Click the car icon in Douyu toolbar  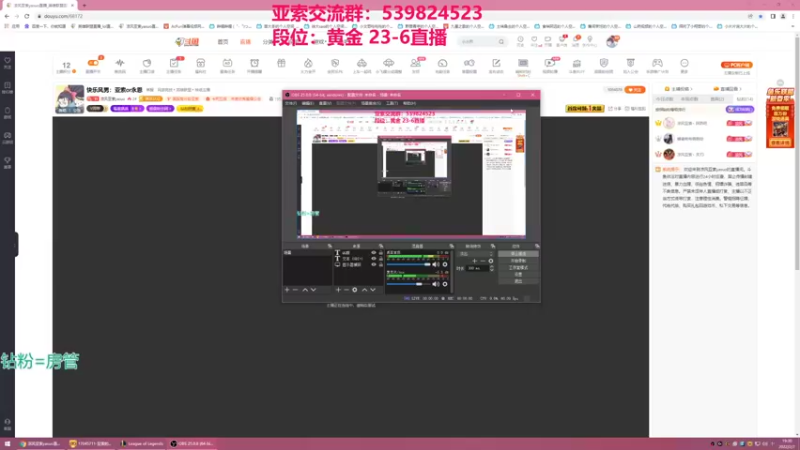362,63
